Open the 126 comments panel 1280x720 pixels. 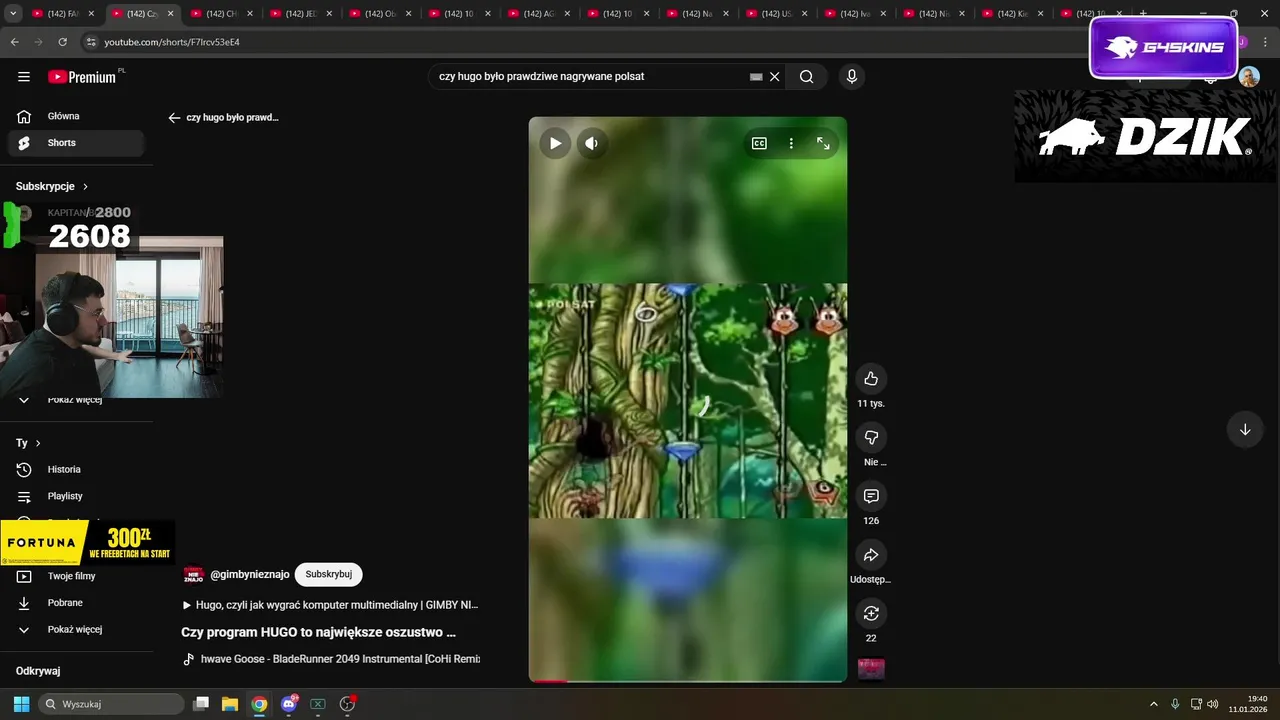point(871,496)
